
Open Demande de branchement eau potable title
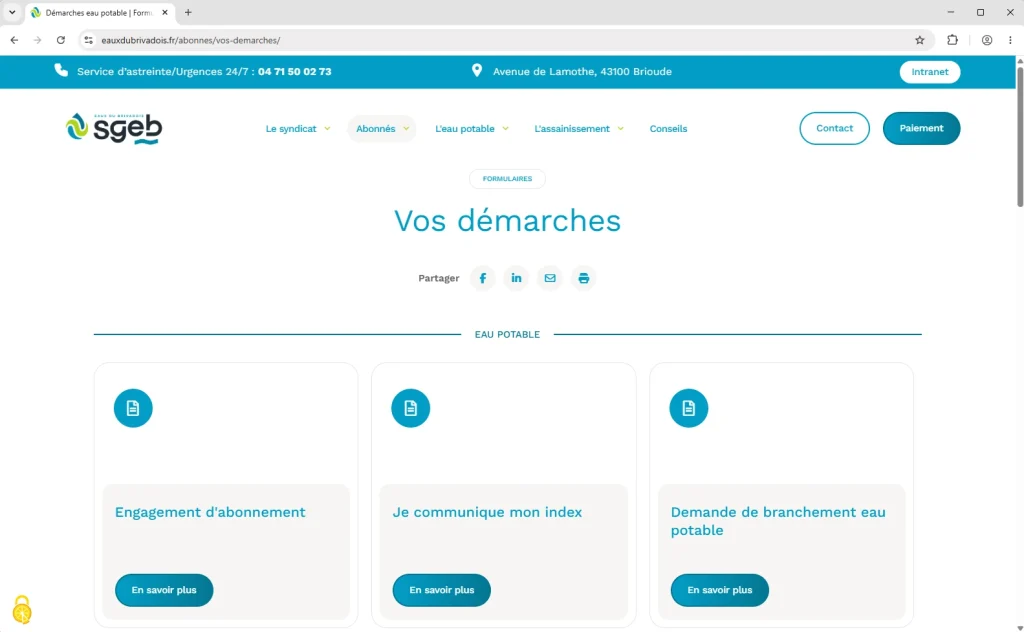(778, 521)
